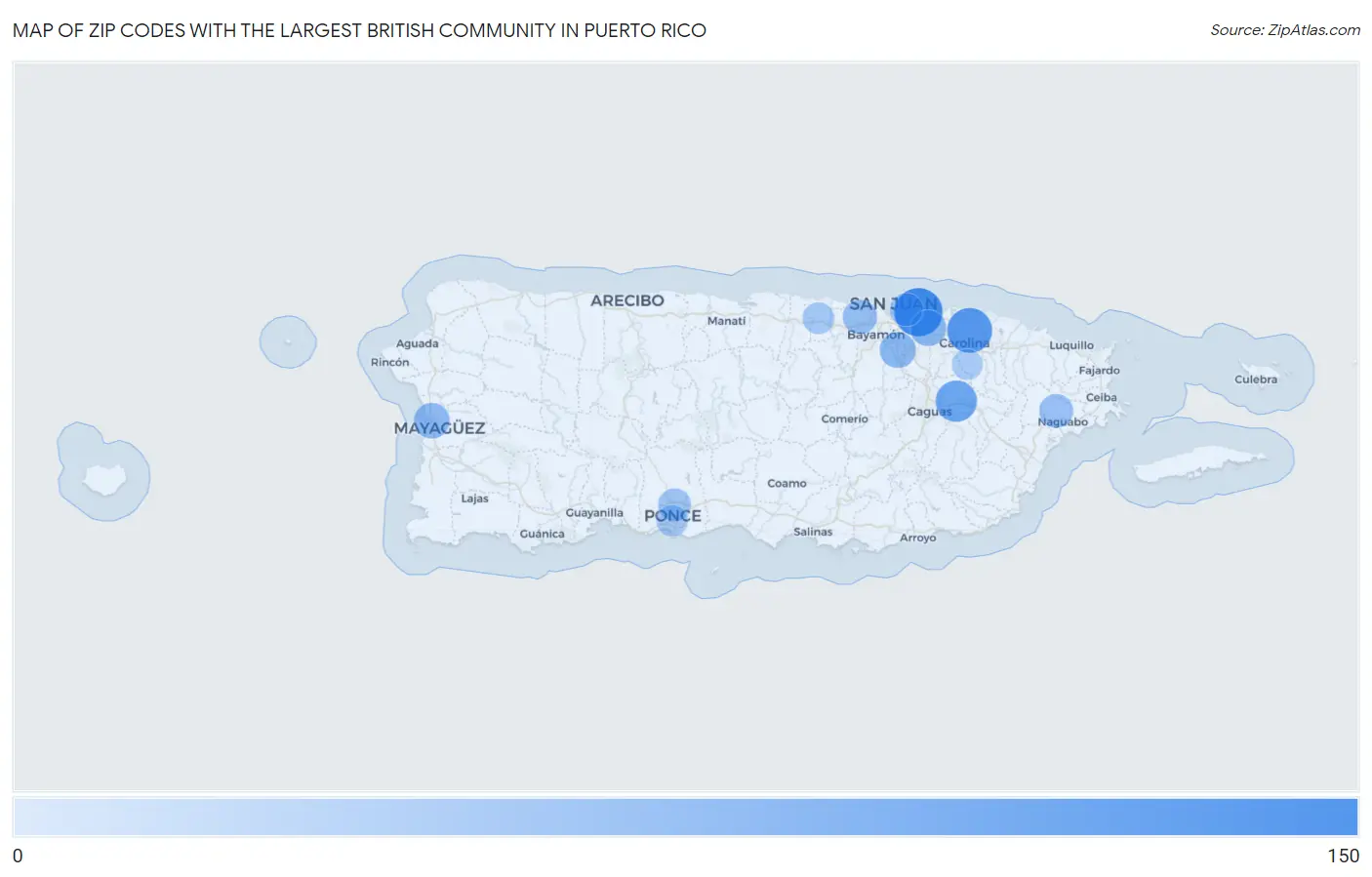Click the map title heading
Viewport: 1372px width, 877px height.
pos(359,30)
